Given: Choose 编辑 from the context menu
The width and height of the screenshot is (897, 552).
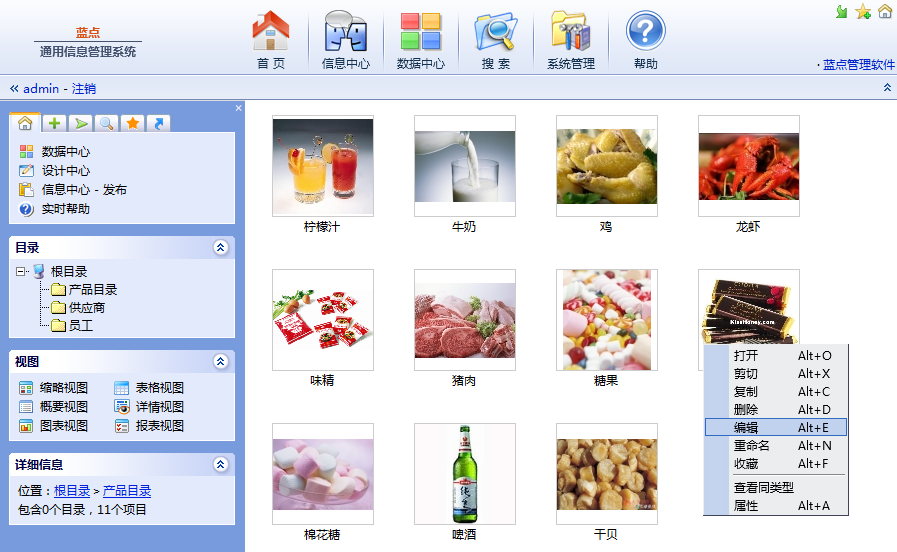Looking at the screenshot, I should 776,427.
